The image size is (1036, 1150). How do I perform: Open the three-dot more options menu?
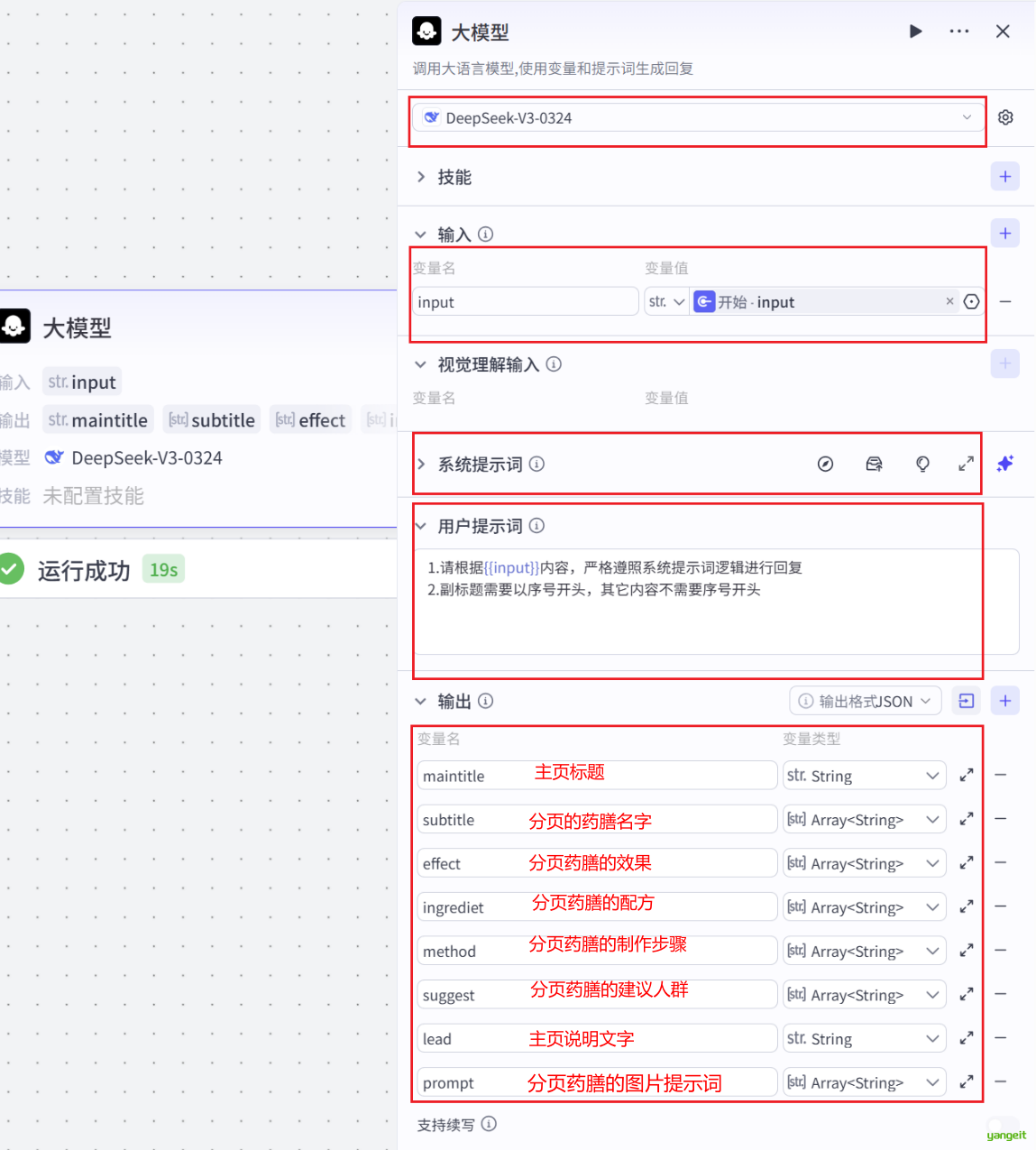pos(959,32)
